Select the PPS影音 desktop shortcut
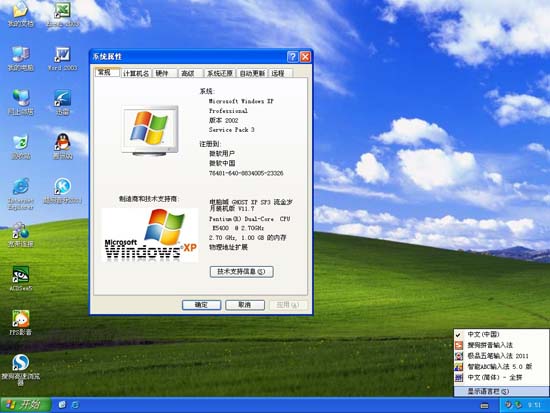550x413 pixels. [21, 323]
